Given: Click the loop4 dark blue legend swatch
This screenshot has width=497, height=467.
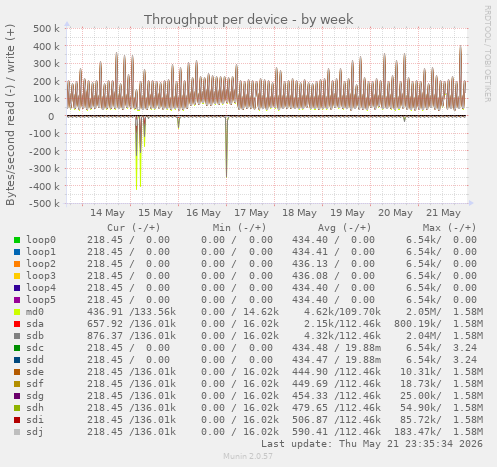Looking at the screenshot, I should [x=17, y=288].
